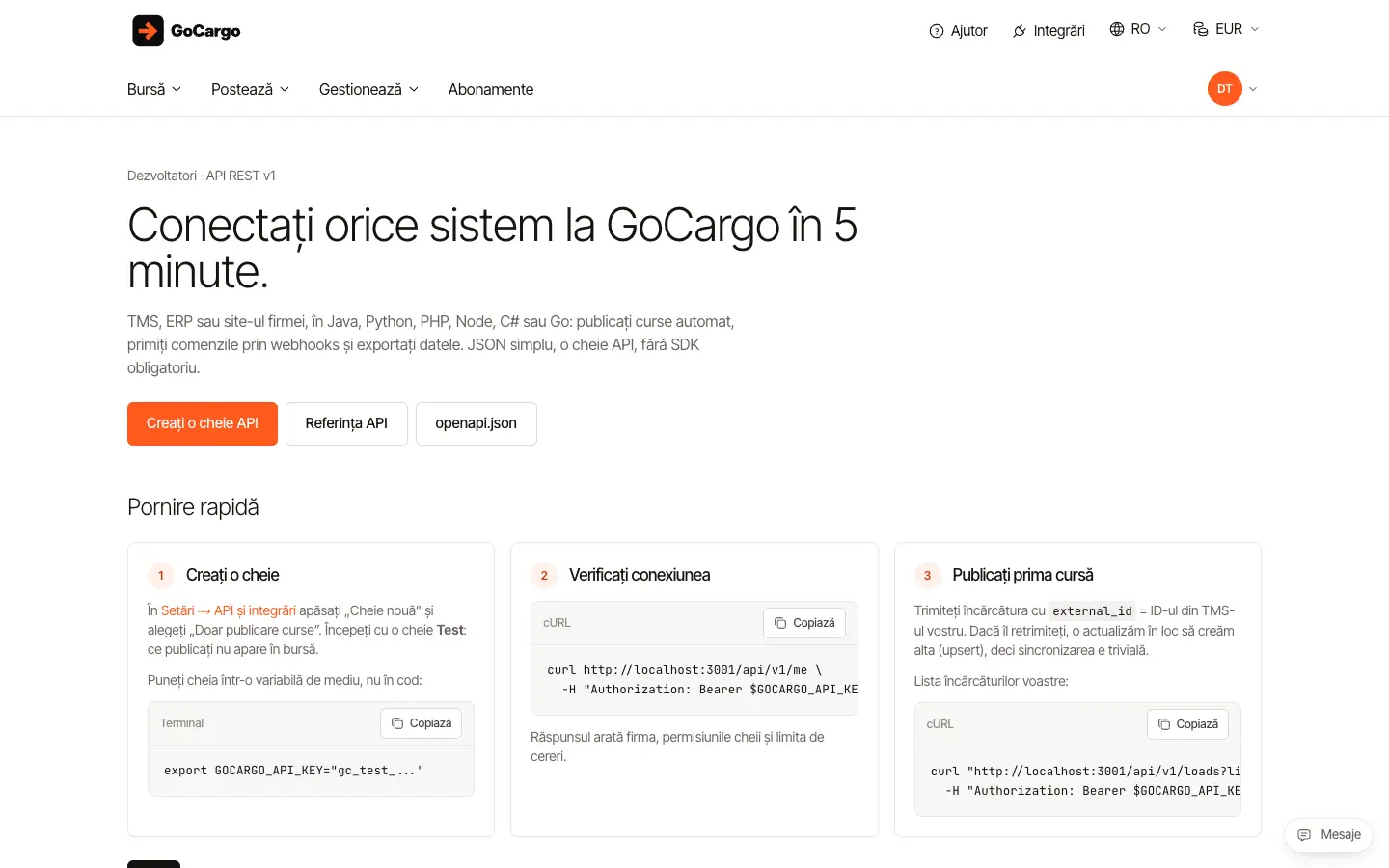
Task: Click the main heading Conectați orice sistem
Action: (492, 248)
